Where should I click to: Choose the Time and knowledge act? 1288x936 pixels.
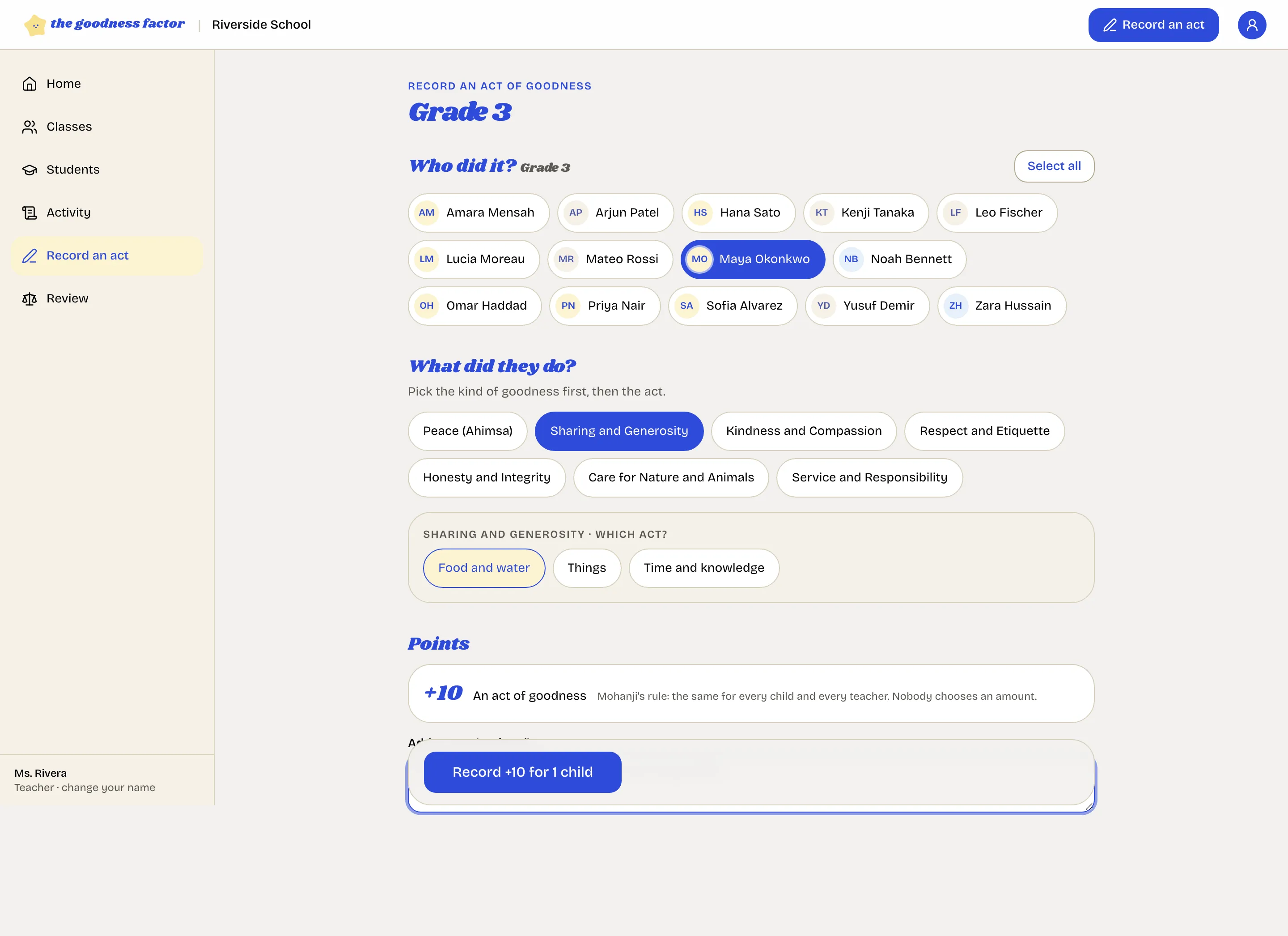(x=703, y=568)
